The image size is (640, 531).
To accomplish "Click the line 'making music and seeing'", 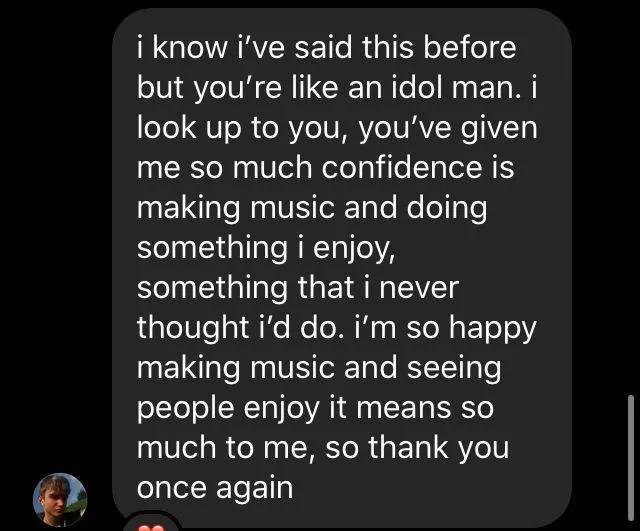I will pos(319,368).
